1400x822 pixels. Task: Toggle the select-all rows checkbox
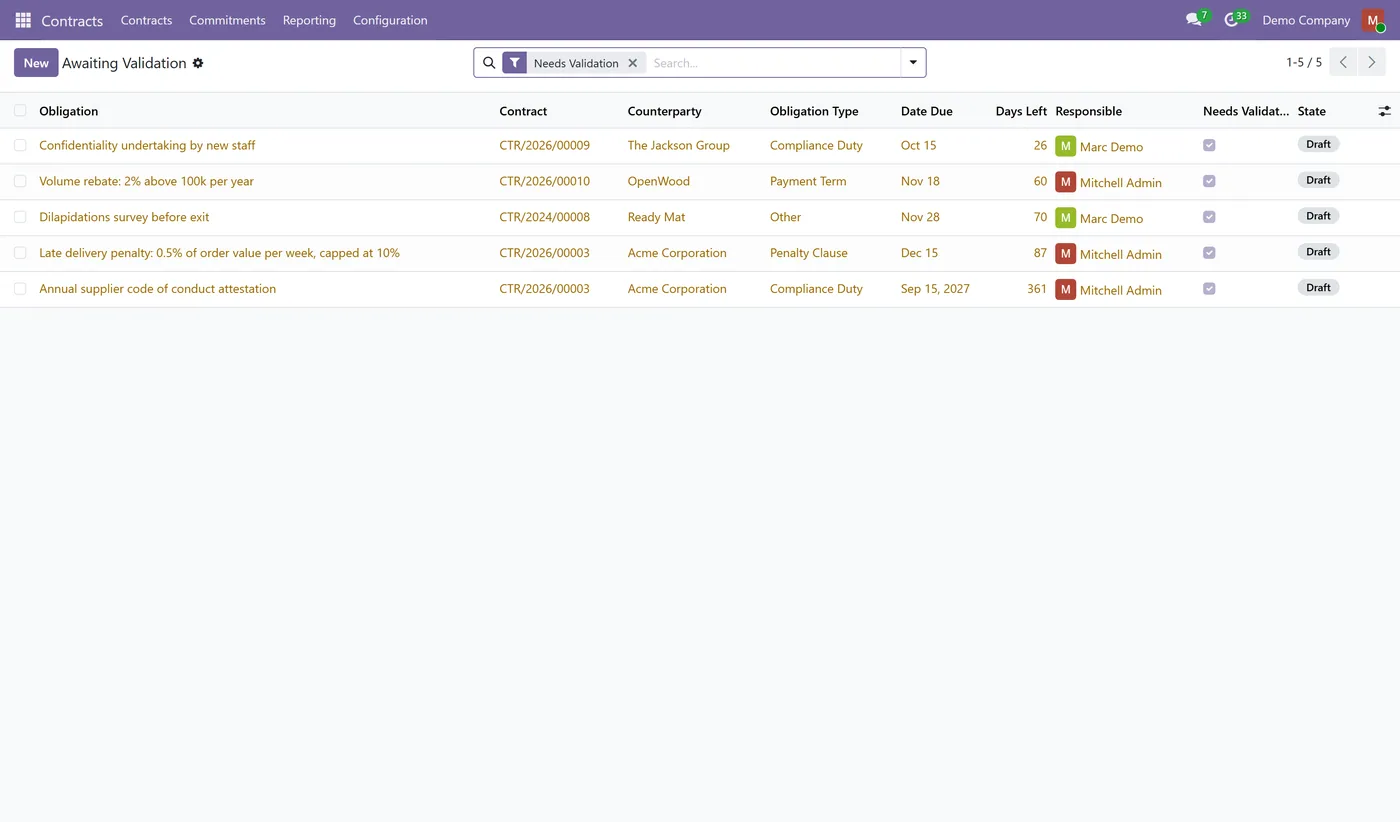[x=20, y=110]
